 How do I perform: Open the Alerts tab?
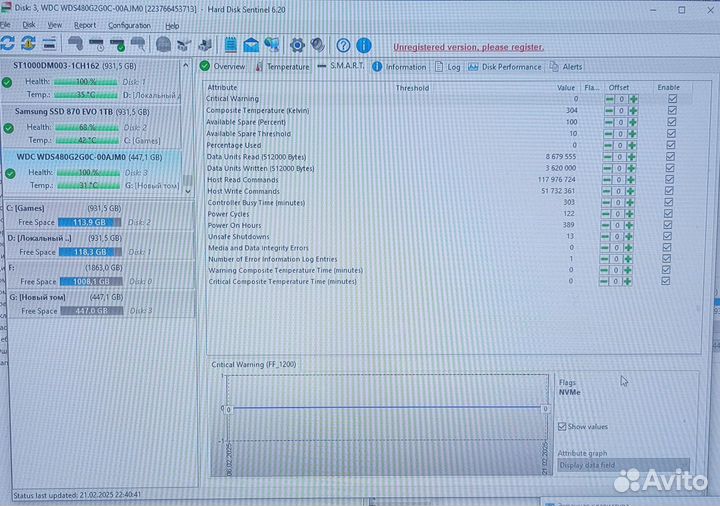tap(566, 67)
